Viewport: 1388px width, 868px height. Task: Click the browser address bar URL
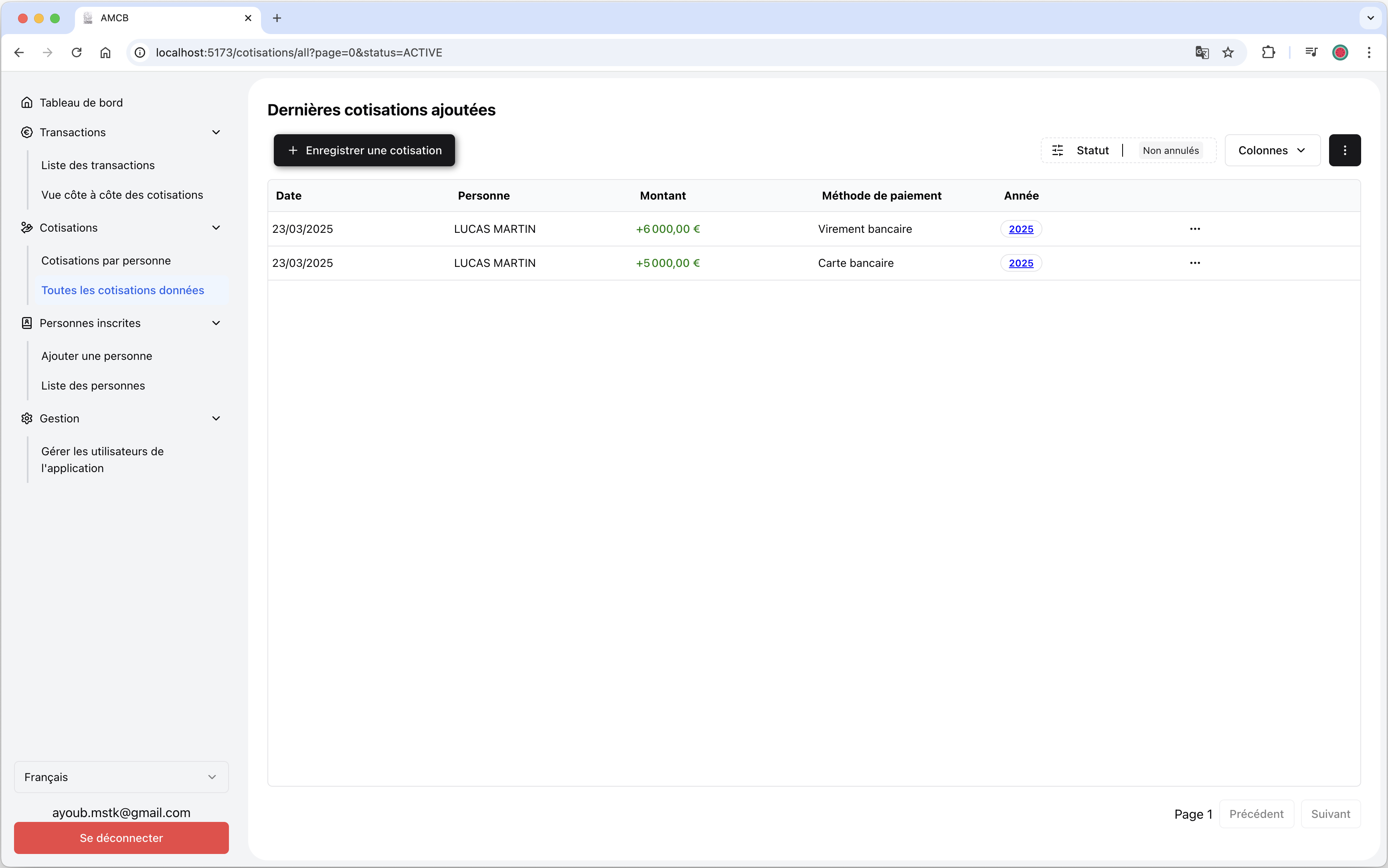tap(299, 53)
